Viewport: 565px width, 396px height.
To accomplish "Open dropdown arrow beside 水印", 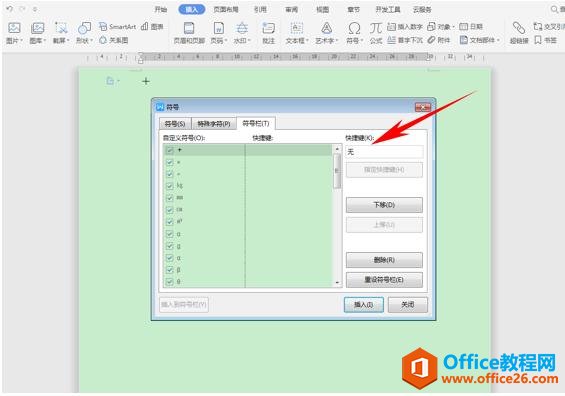I will pyautogui.click(x=249, y=41).
